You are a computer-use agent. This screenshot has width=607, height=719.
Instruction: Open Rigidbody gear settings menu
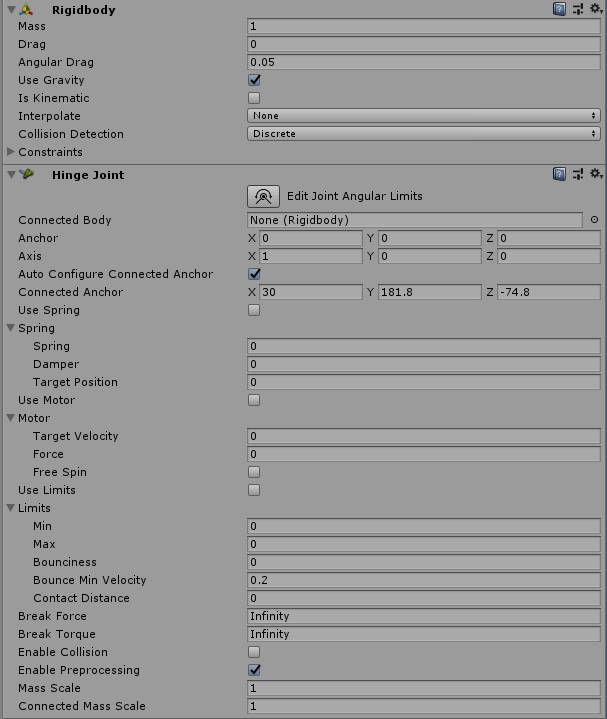coord(596,8)
